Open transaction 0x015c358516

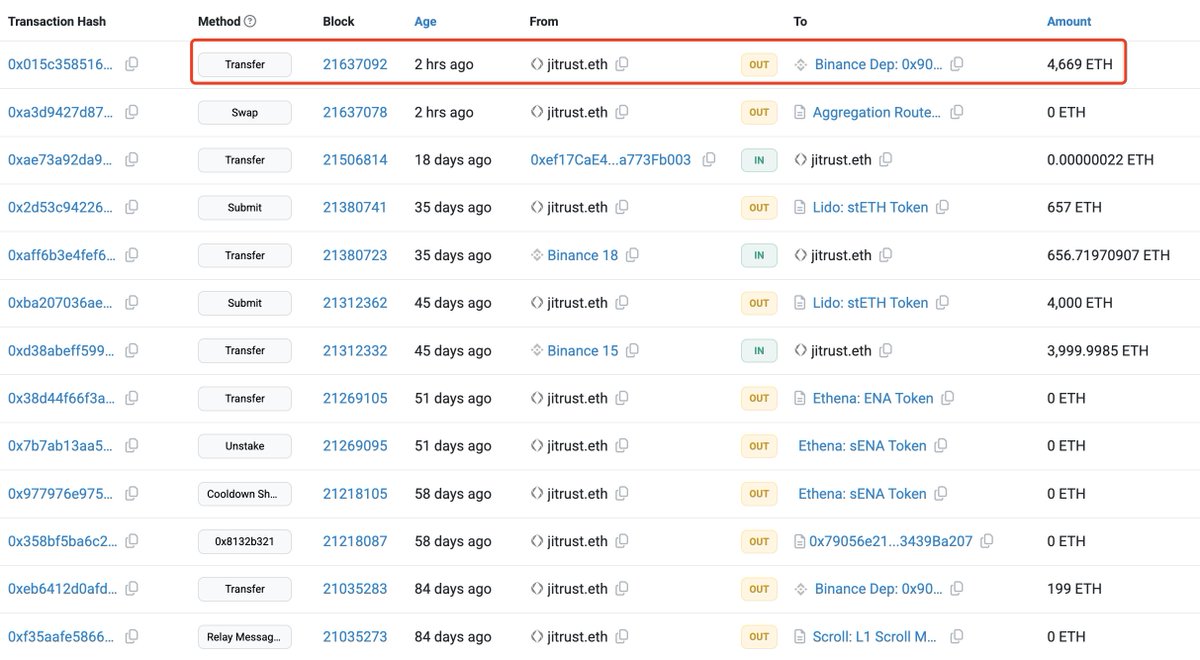tap(61, 64)
